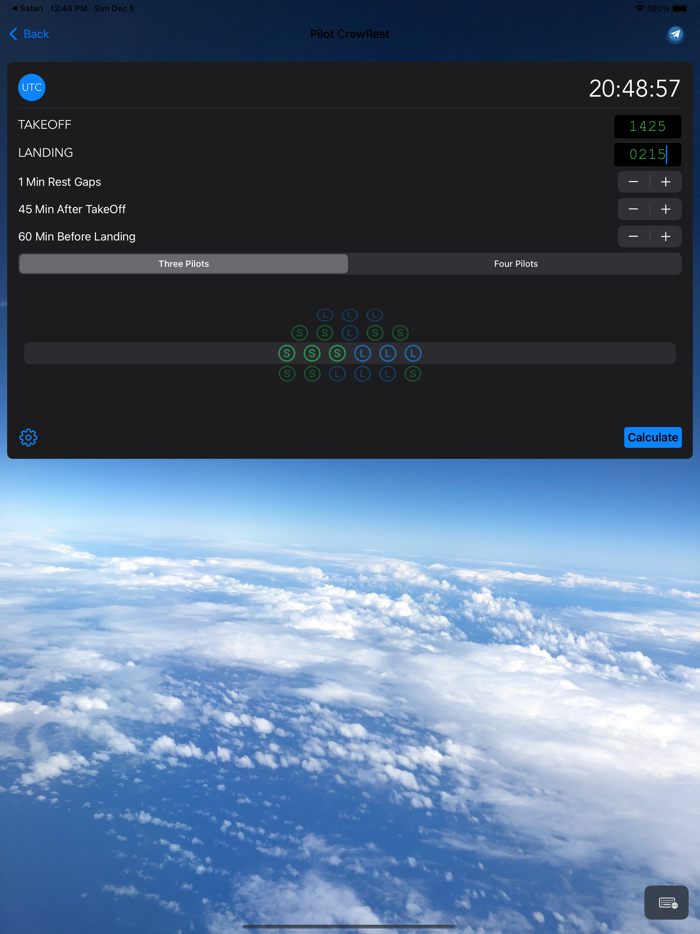This screenshot has height=934, width=700.
Task: Decrease the 1 Min Rest Gaps value
Action: click(633, 182)
